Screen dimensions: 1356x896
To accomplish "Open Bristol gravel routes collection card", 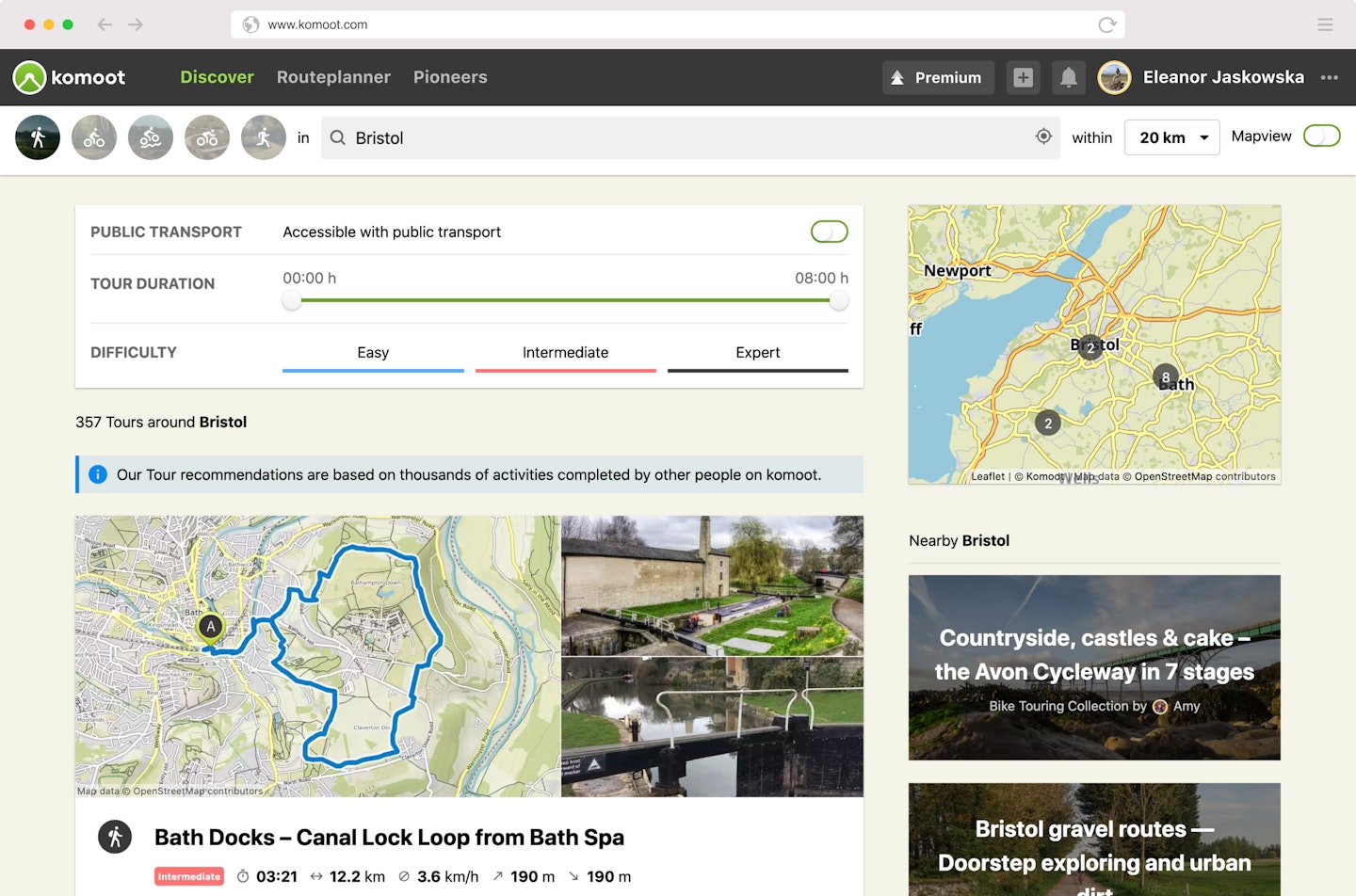I will pyautogui.click(x=1094, y=840).
